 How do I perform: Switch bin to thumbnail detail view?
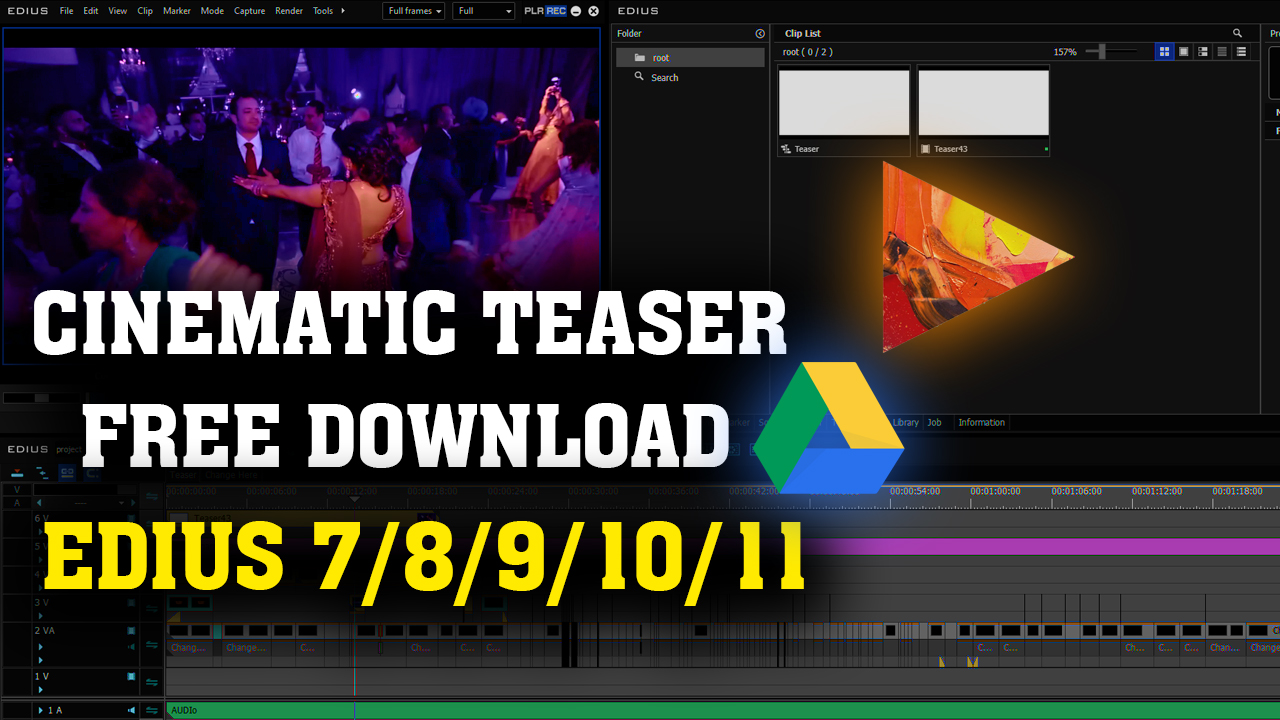1203,51
